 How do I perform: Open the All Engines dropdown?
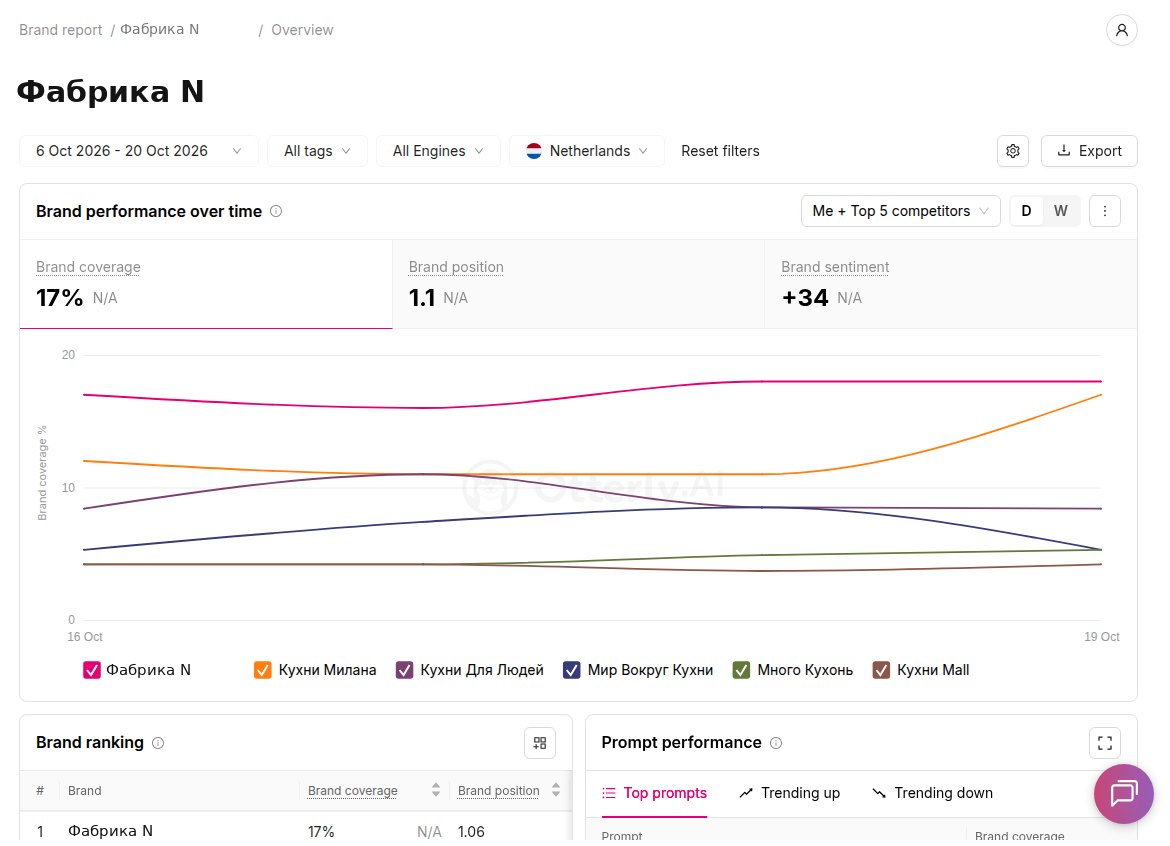point(438,151)
